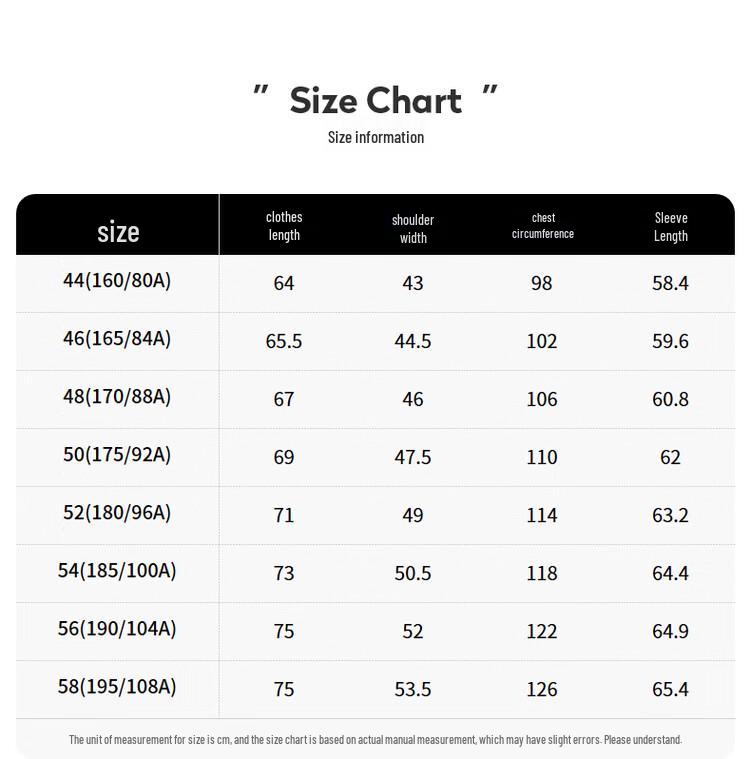
Task: Click the chest circumference value 114
Action: (x=542, y=515)
